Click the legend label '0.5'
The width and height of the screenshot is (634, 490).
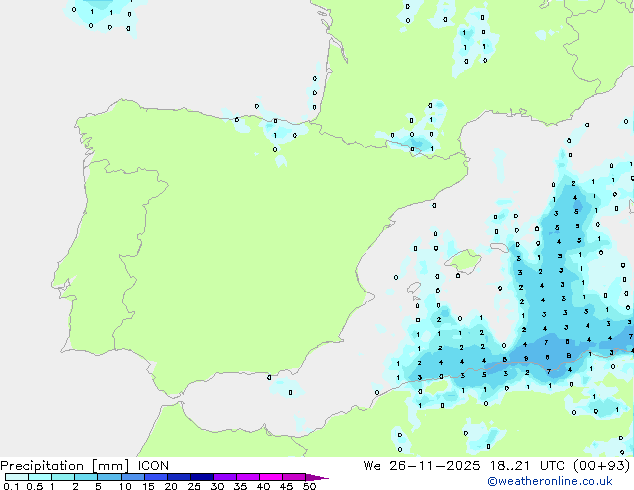click(x=35, y=486)
